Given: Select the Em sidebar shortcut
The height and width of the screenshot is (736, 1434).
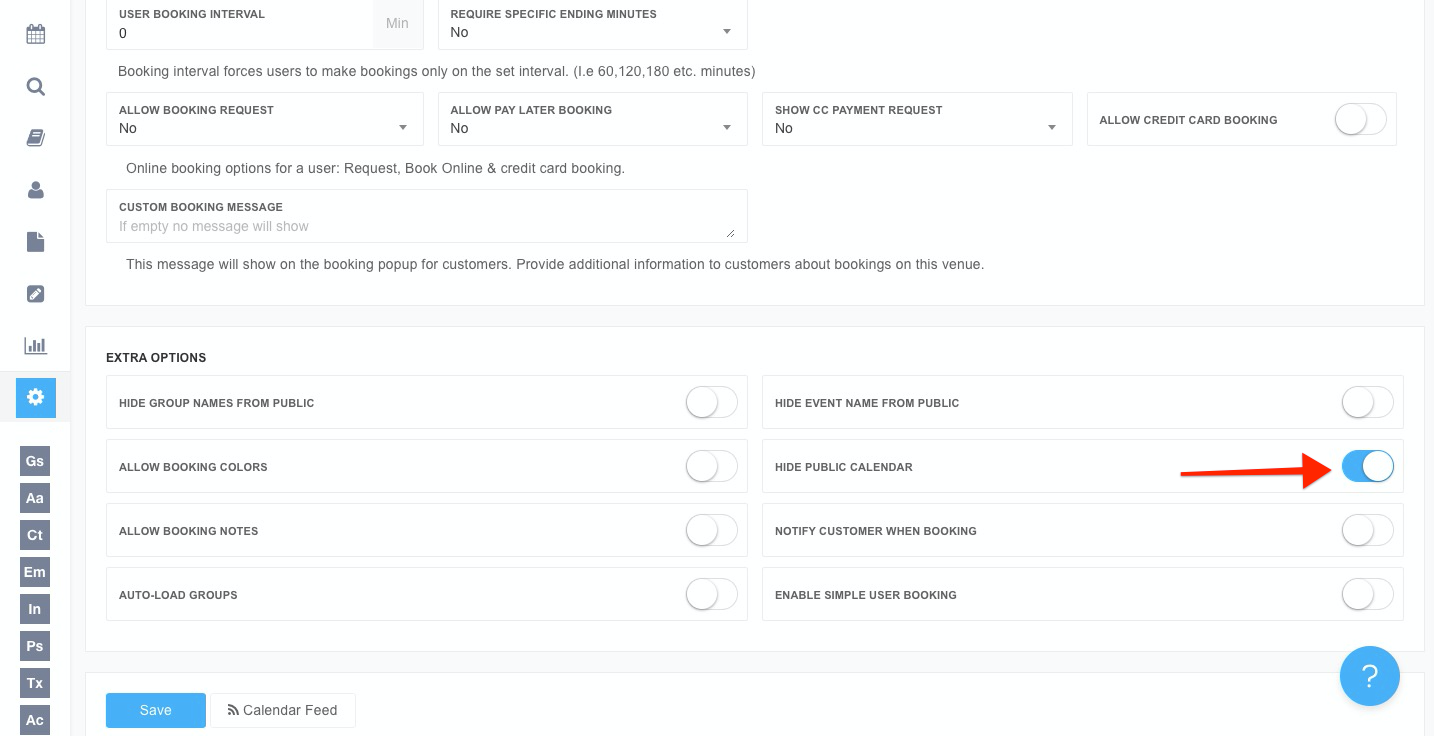Looking at the screenshot, I should tap(35, 572).
